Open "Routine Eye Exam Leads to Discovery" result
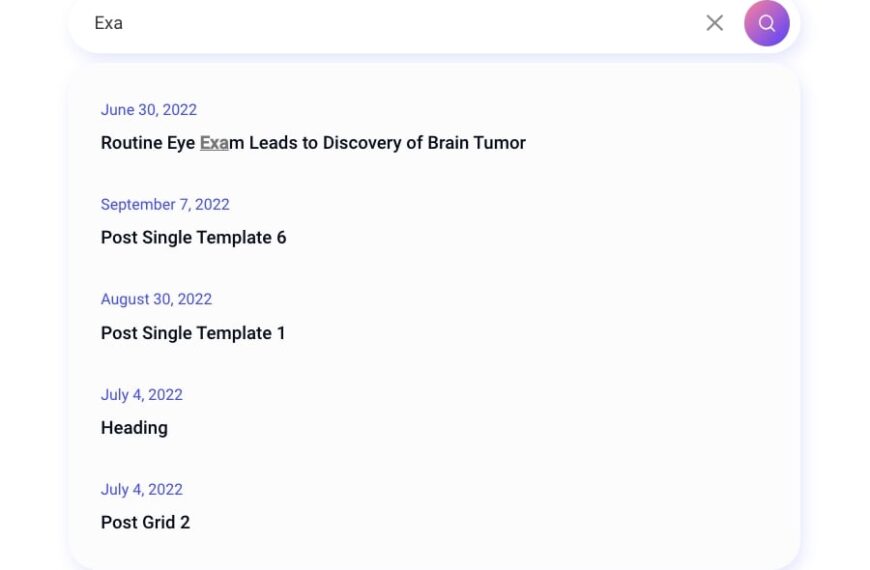This screenshot has height=570, width=870. click(x=312, y=143)
